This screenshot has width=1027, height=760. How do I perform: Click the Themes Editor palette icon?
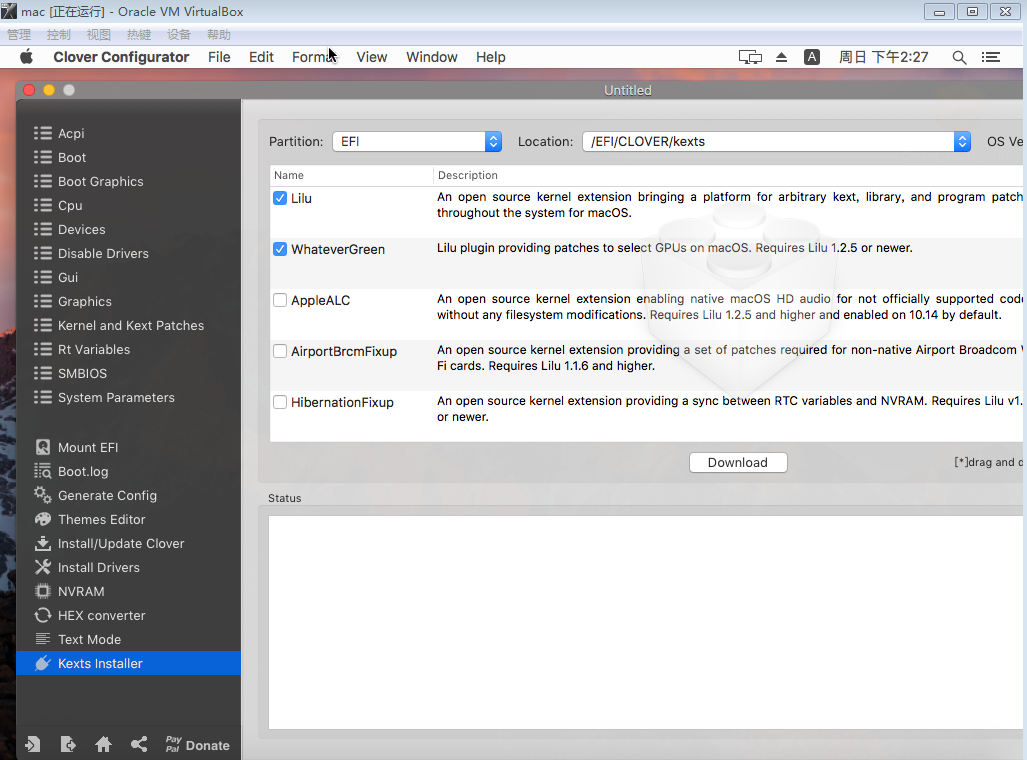click(x=43, y=520)
